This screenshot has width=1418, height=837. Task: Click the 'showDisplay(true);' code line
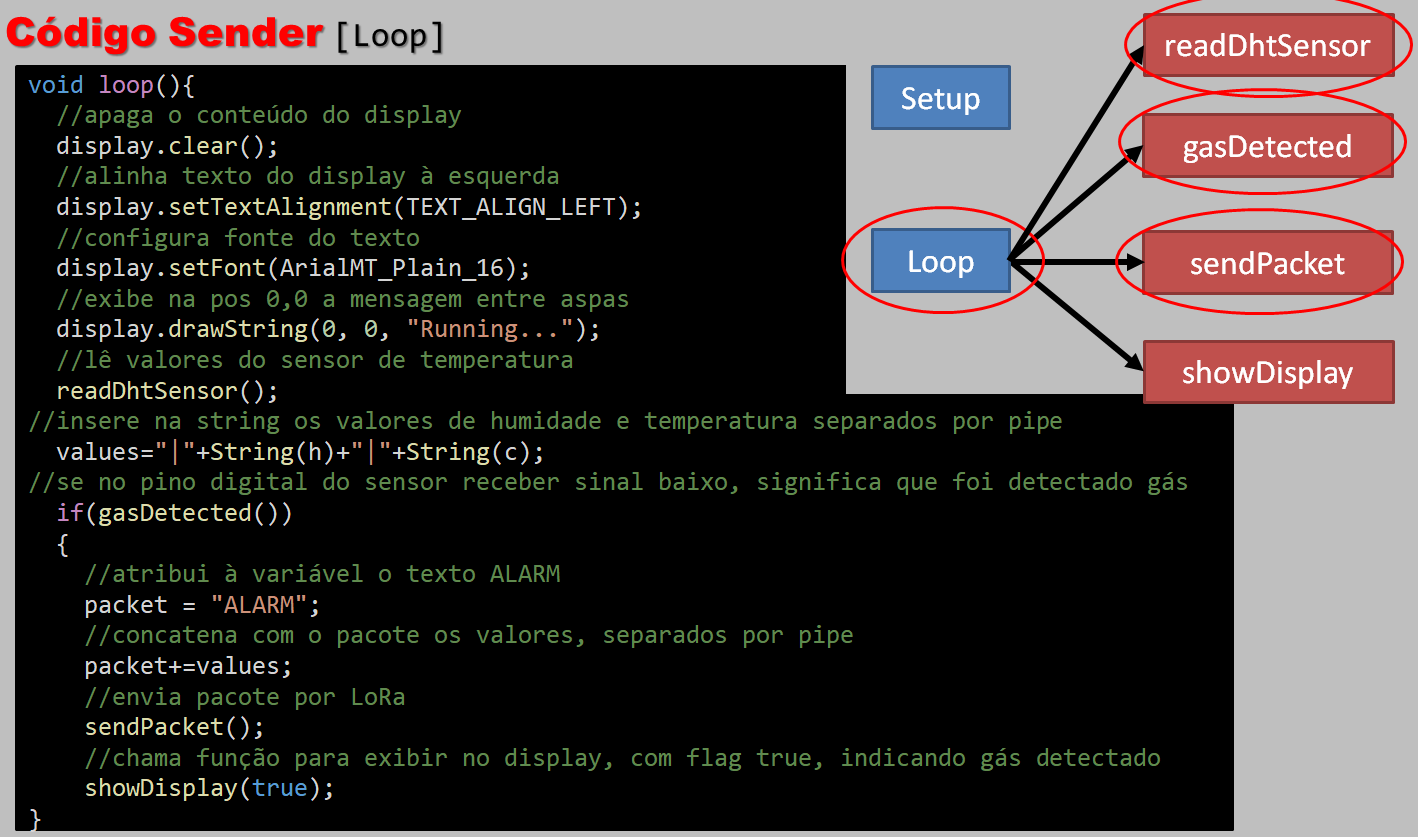(209, 788)
